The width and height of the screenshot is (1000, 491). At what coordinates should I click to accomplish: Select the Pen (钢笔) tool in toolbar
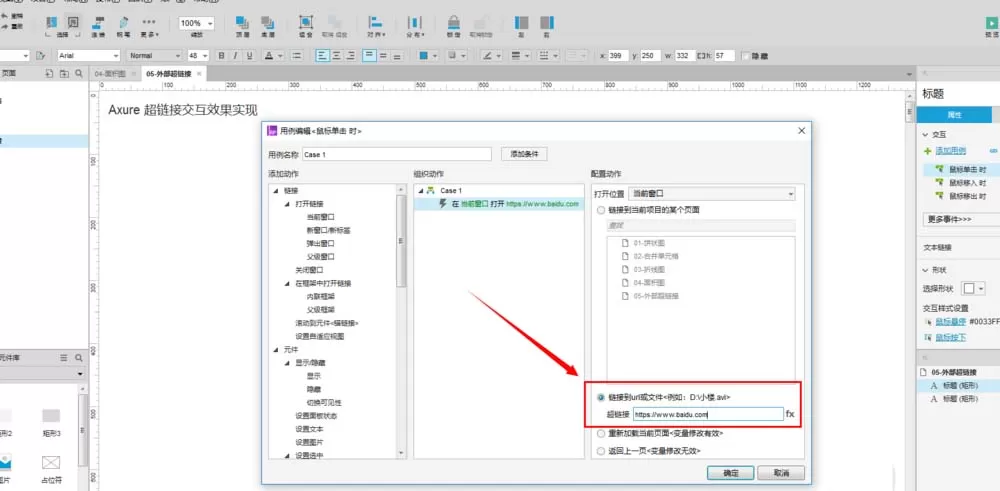click(122, 24)
